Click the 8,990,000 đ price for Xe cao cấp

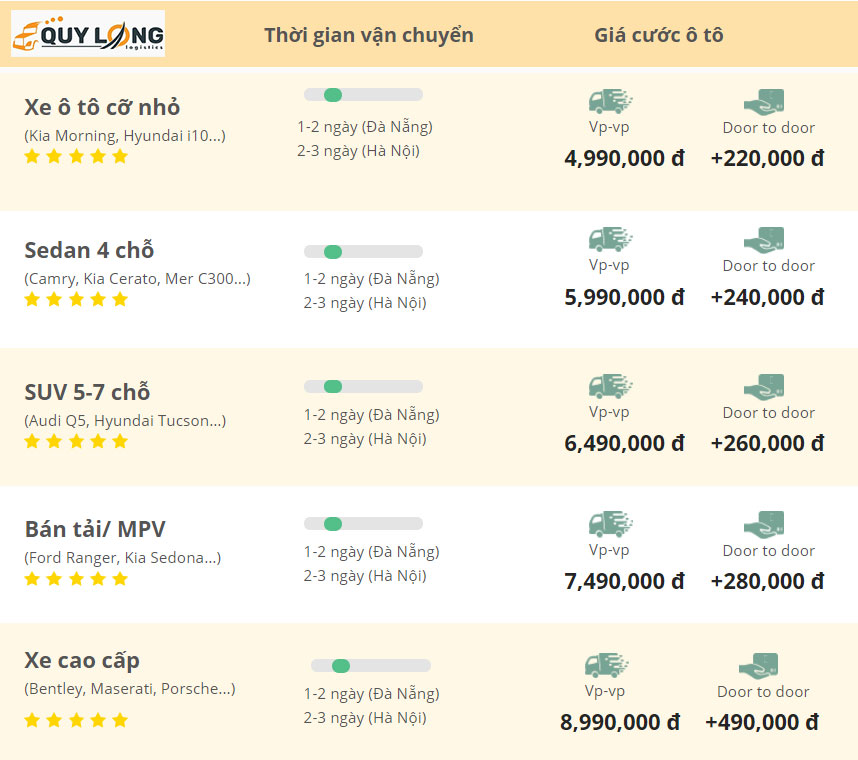pyautogui.click(x=619, y=722)
